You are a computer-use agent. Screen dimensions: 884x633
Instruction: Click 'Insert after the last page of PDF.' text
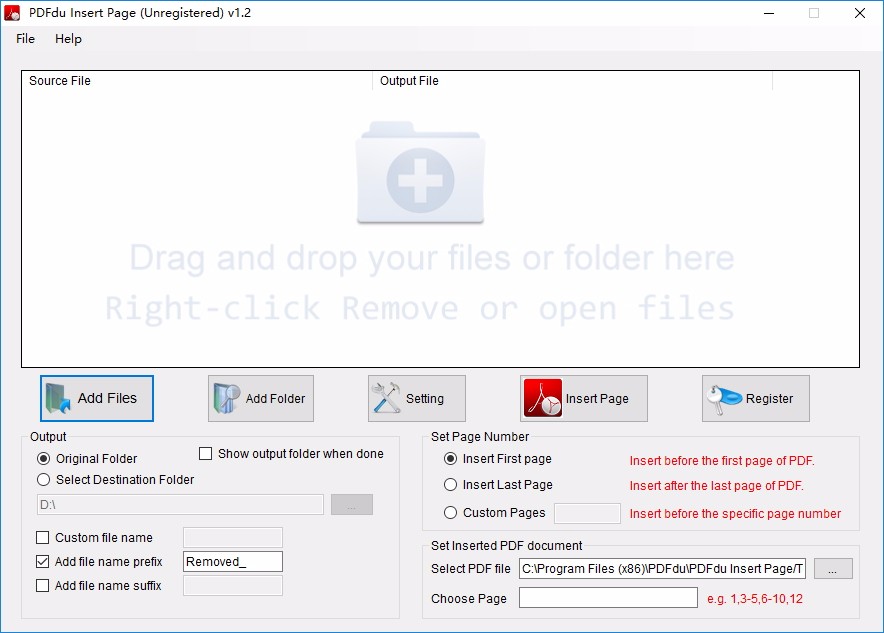click(717, 485)
